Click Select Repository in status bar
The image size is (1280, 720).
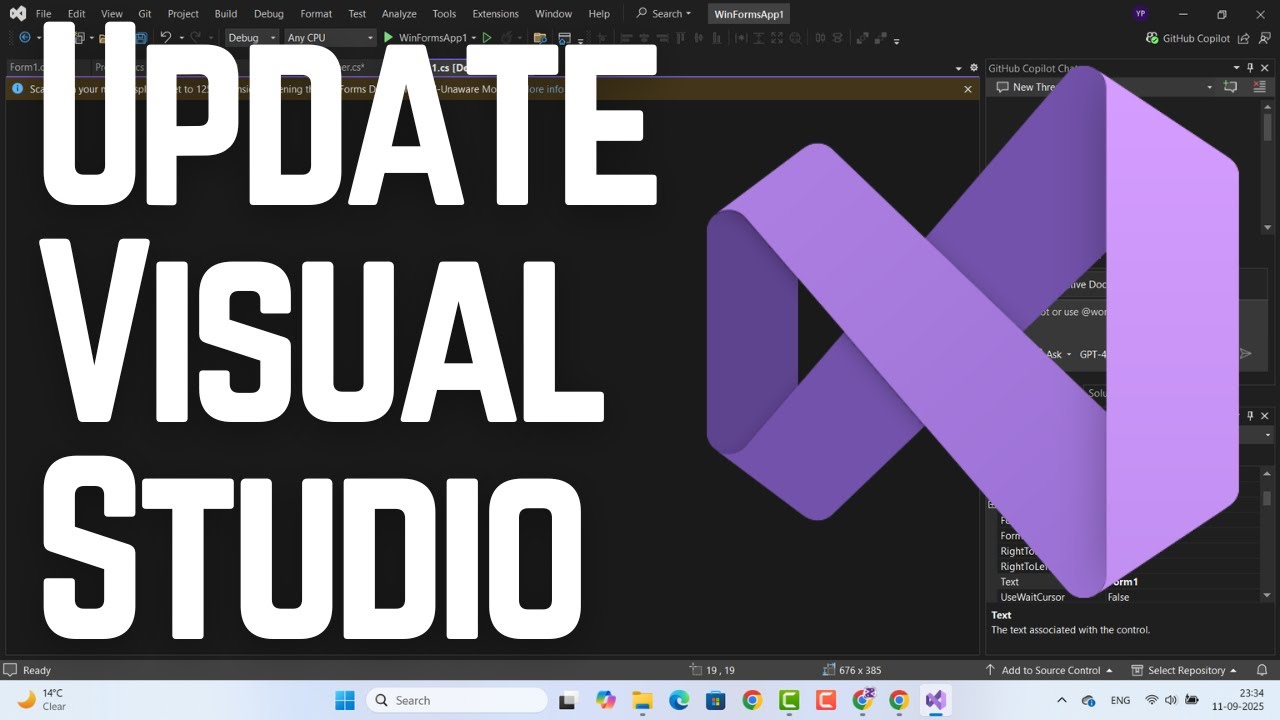point(1184,670)
